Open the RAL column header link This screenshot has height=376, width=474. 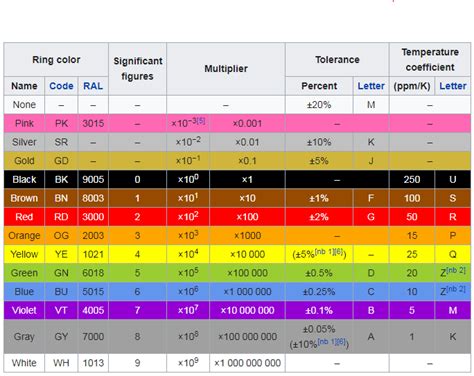click(x=93, y=86)
